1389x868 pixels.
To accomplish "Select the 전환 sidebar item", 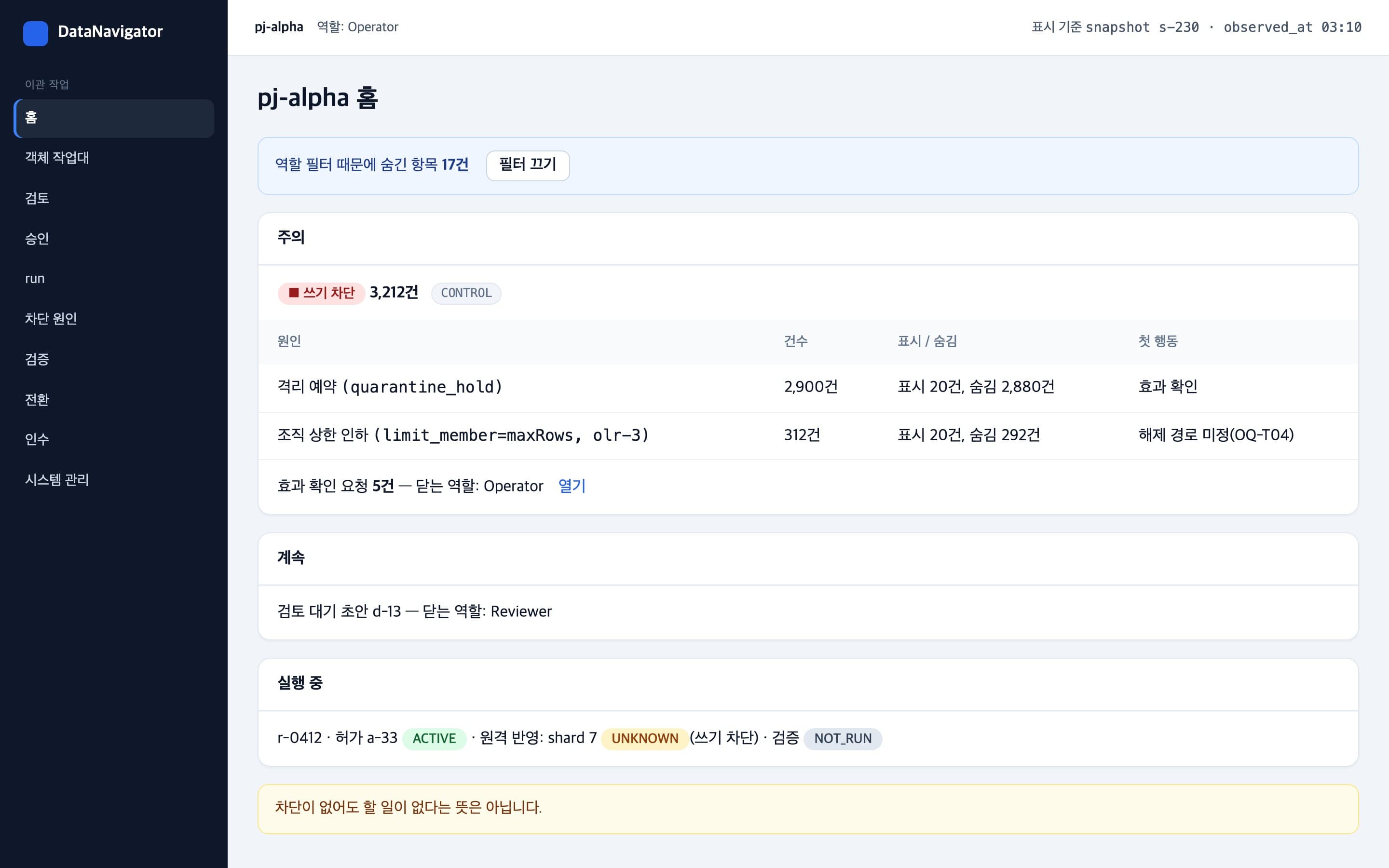I will pos(114,400).
